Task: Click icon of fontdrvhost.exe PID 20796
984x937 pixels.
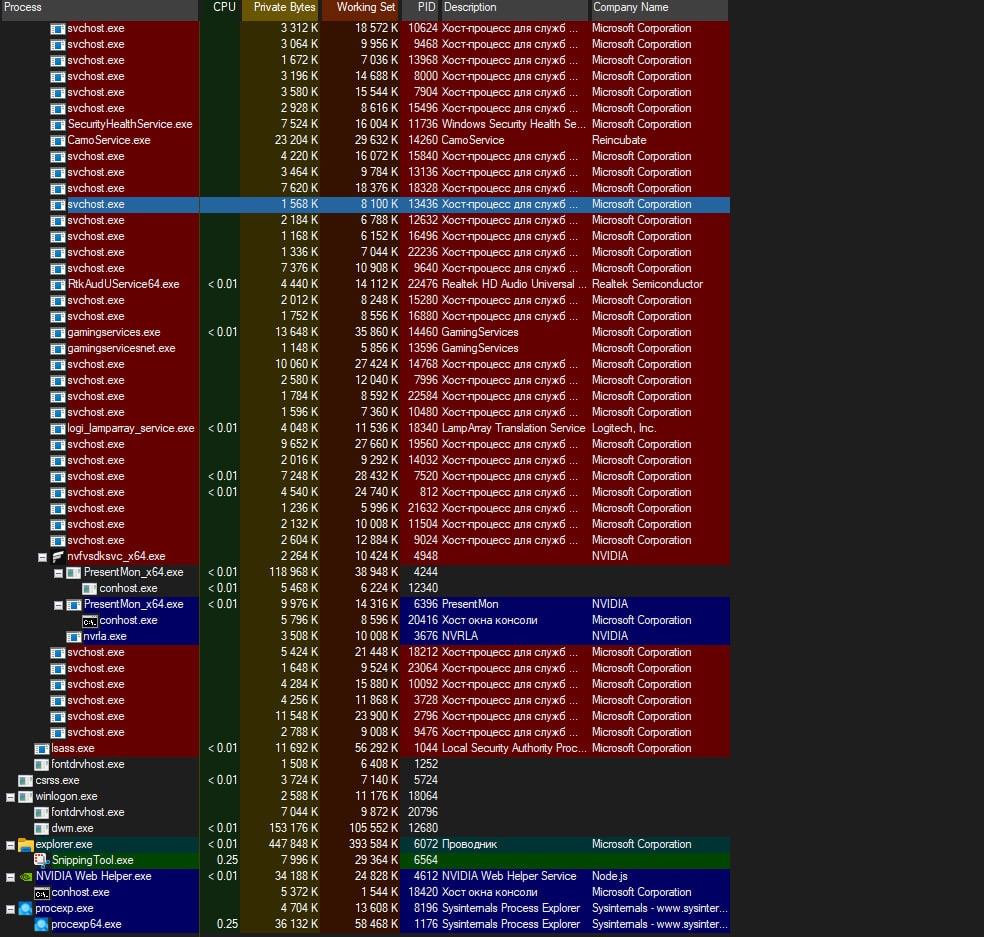Action: (42, 813)
